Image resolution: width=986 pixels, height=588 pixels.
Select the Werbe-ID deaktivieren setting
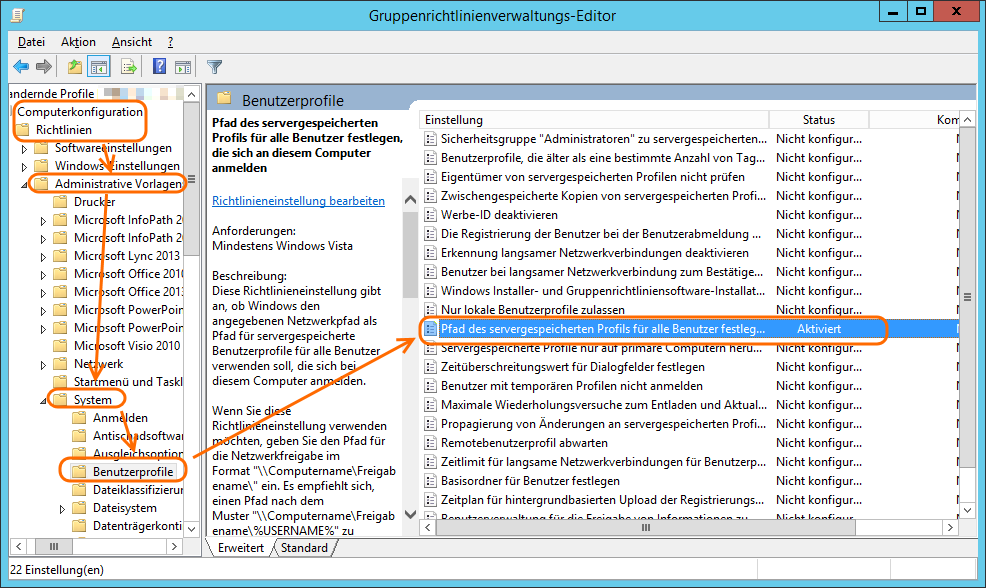tap(499, 215)
